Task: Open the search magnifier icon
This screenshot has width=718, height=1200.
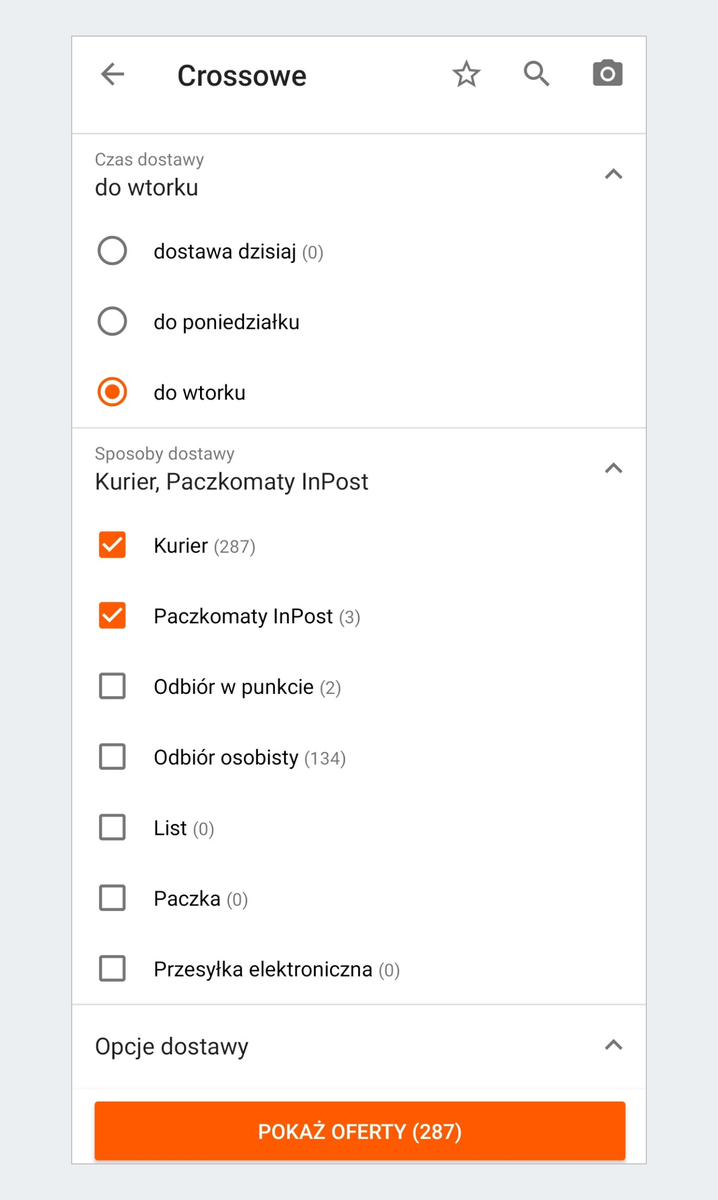Action: 536,73
